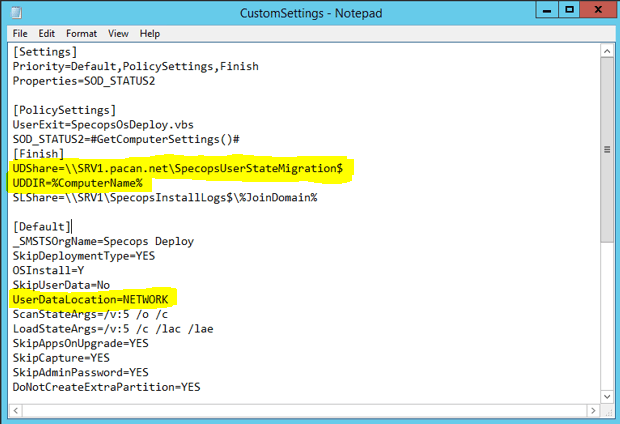Image resolution: width=620 pixels, height=424 pixels.
Task: Click the _SMSTSOrgName=Specops Deploy line
Action: (103, 241)
